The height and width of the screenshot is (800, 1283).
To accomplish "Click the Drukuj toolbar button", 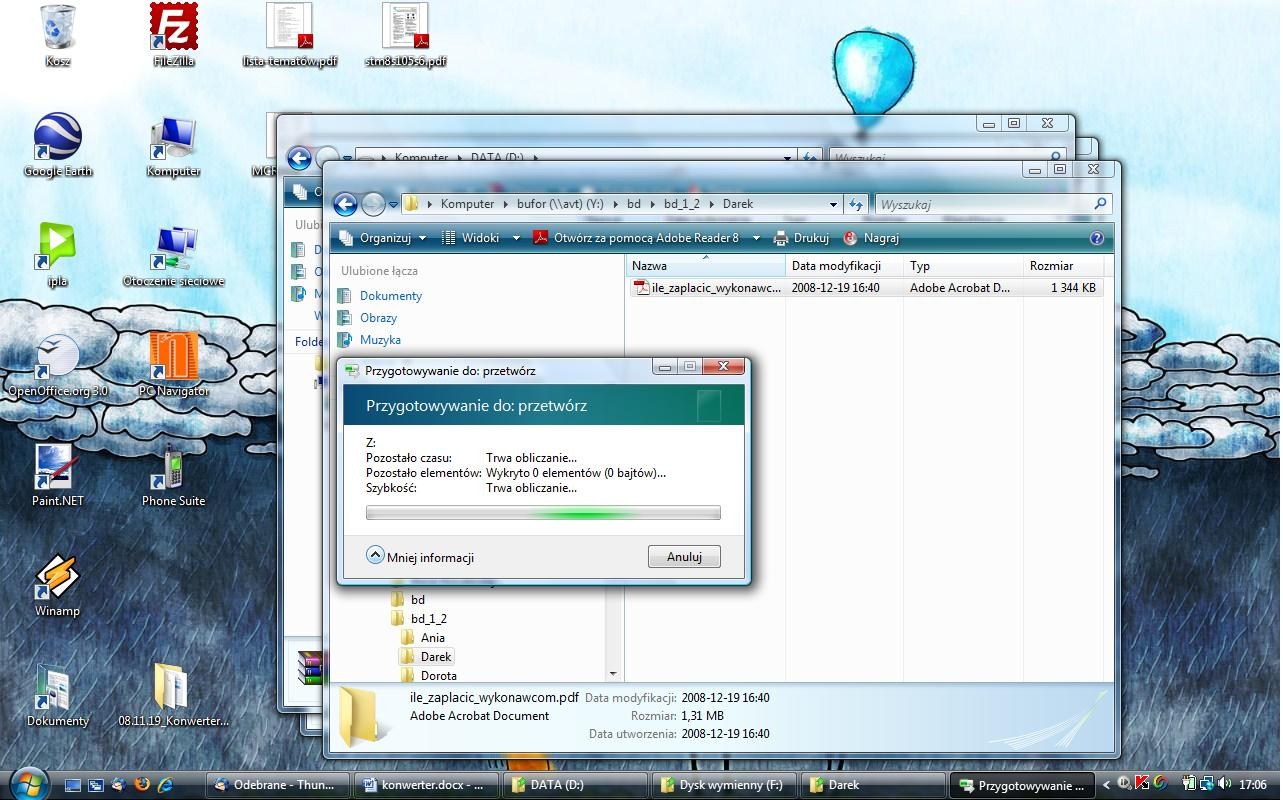I will (x=801, y=238).
